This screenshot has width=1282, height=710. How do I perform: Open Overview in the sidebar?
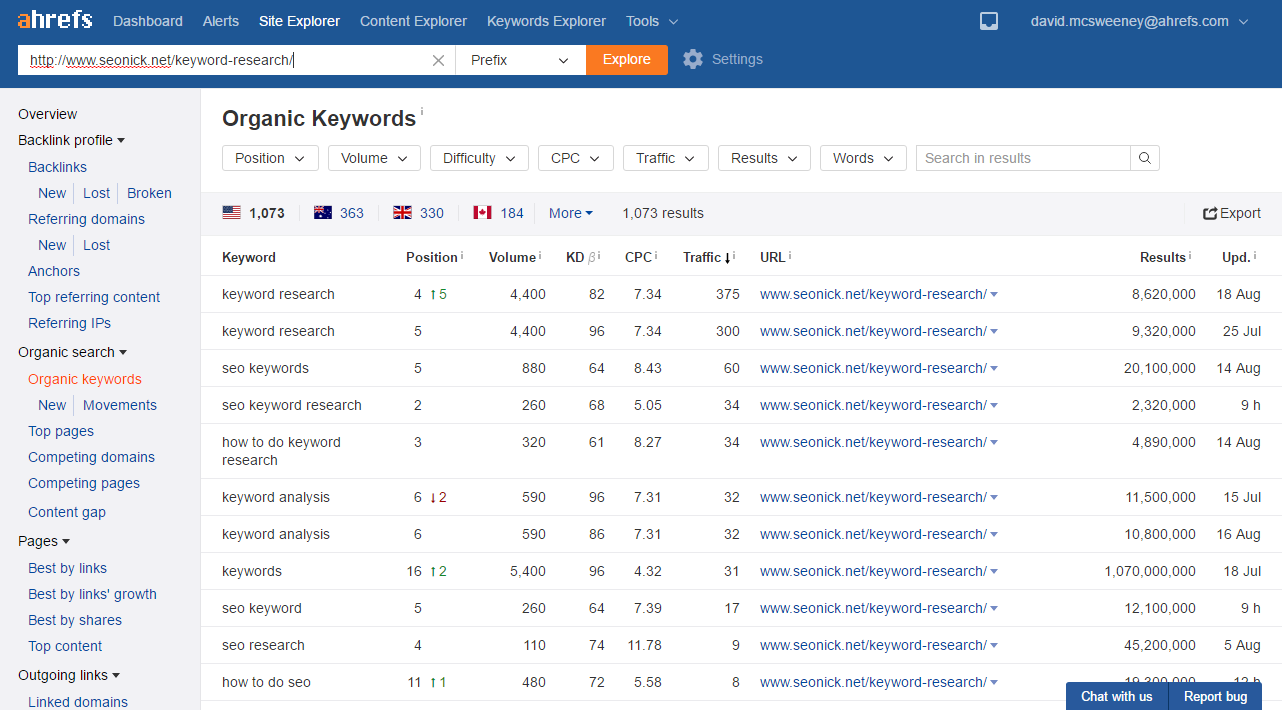coord(47,114)
